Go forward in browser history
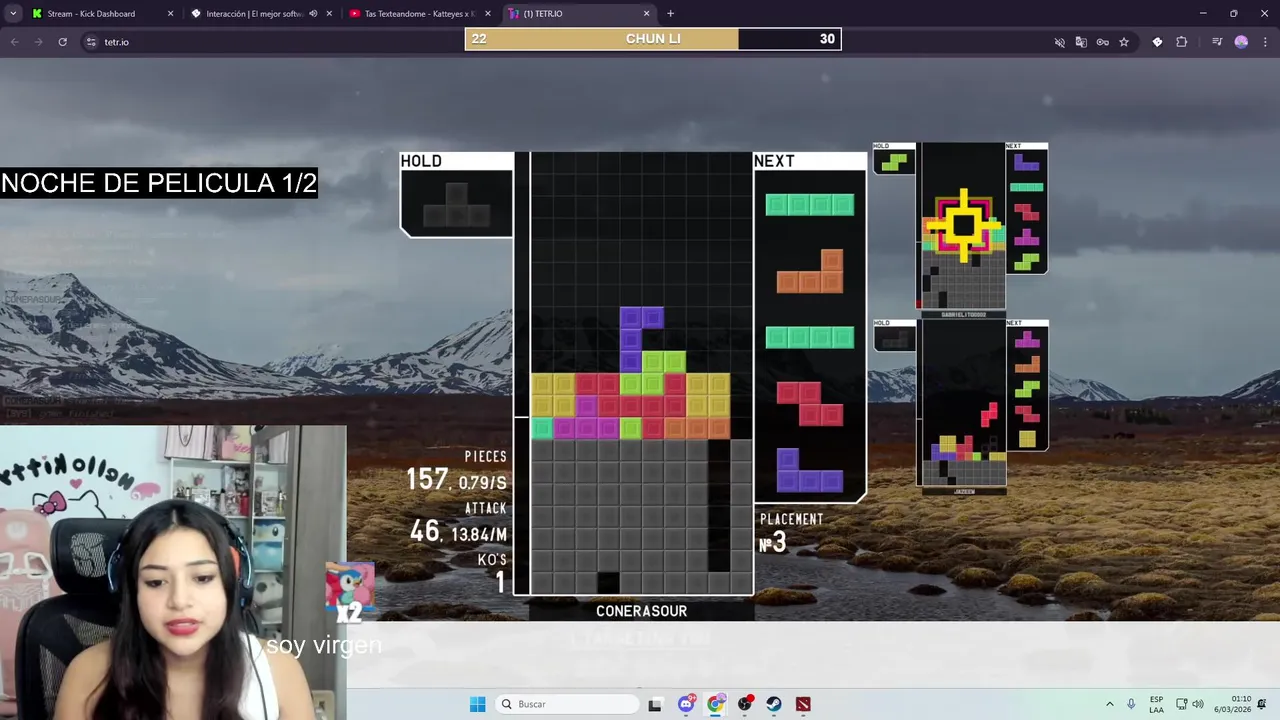This screenshot has width=1280, height=720. click(38, 42)
